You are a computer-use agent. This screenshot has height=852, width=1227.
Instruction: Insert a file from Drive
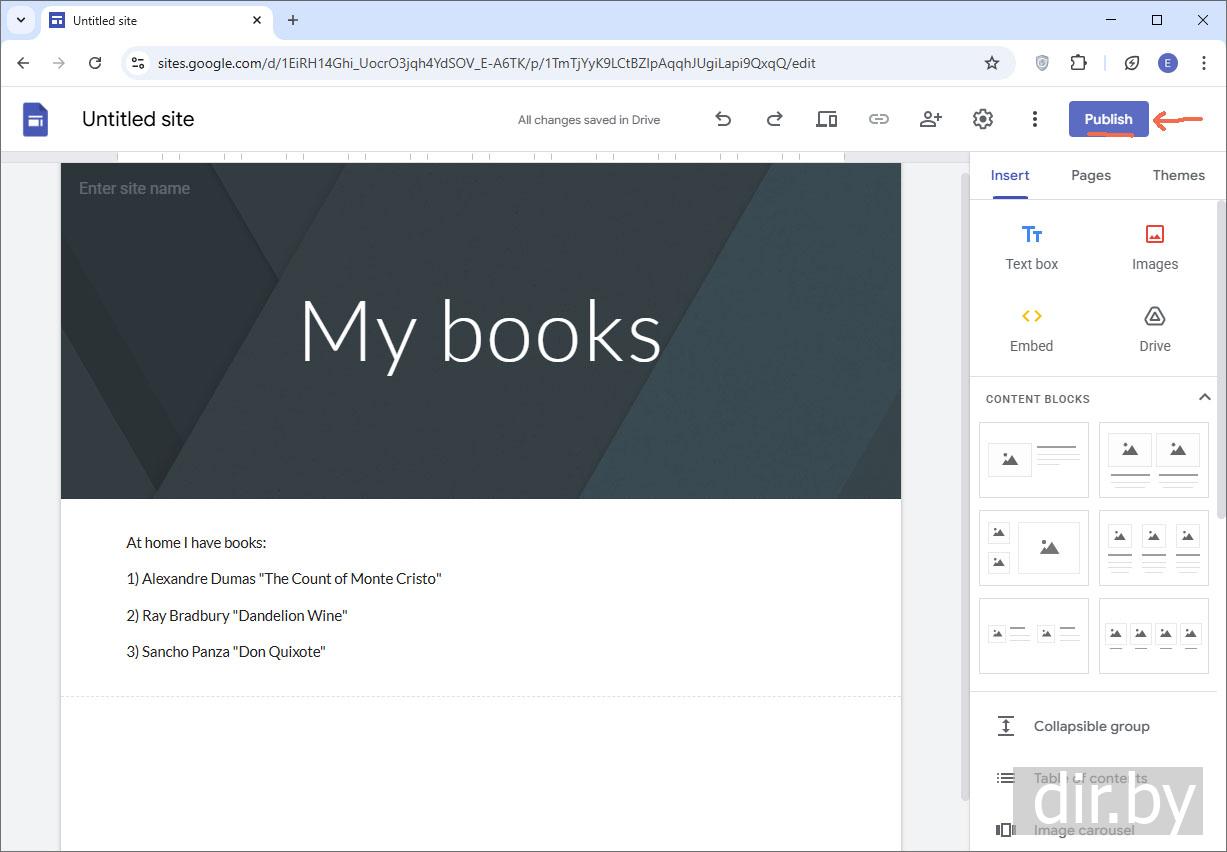point(1154,329)
